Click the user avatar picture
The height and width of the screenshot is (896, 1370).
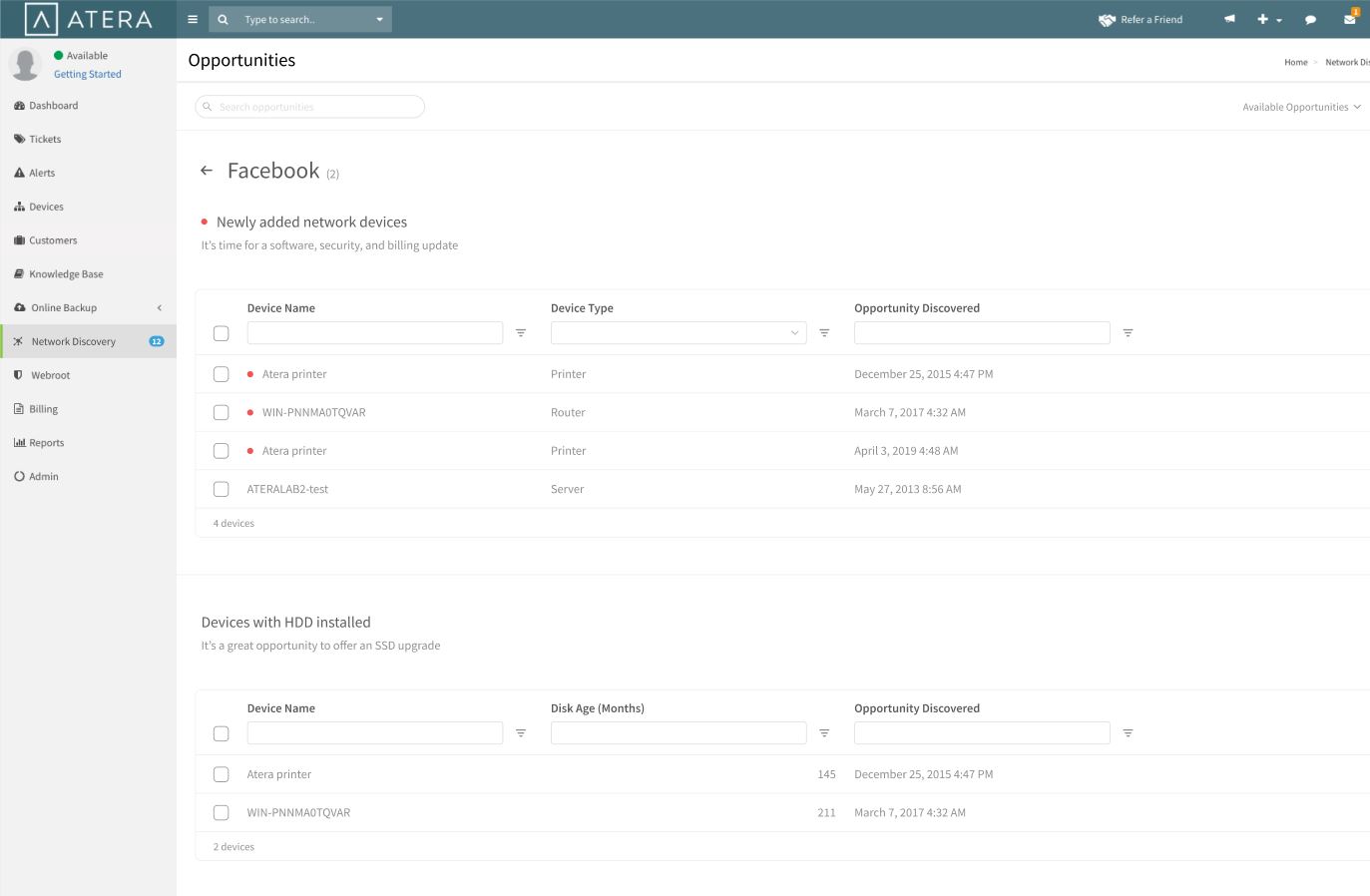click(x=25, y=64)
